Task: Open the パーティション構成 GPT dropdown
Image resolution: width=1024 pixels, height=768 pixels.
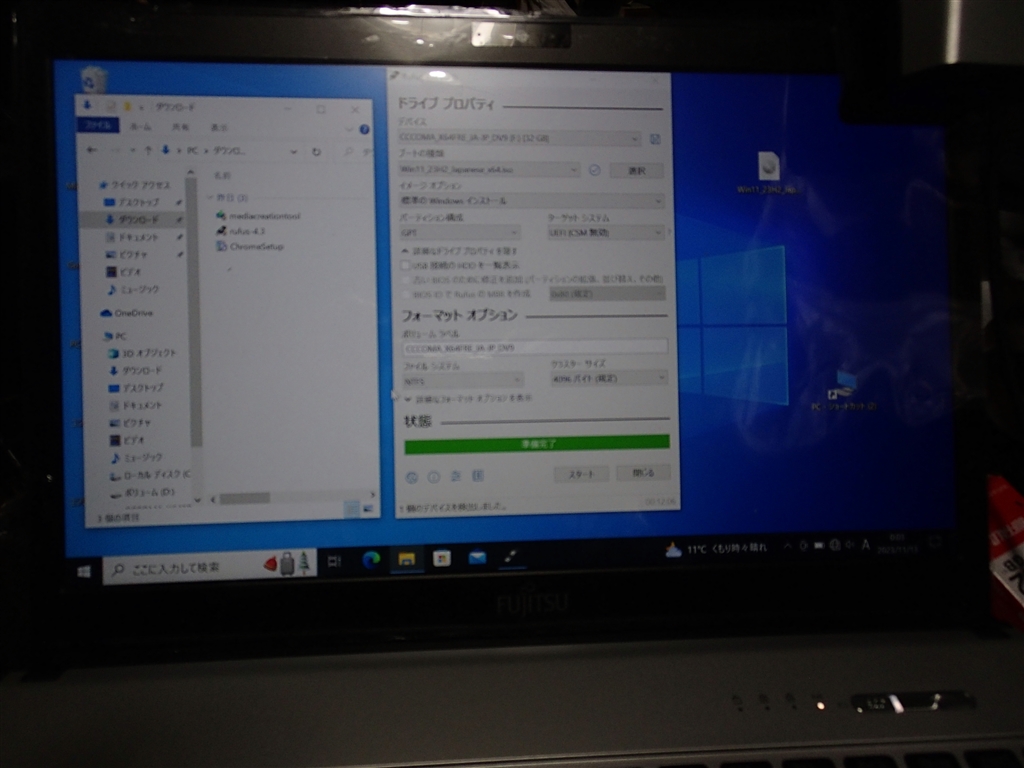Action: [x=460, y=232]
